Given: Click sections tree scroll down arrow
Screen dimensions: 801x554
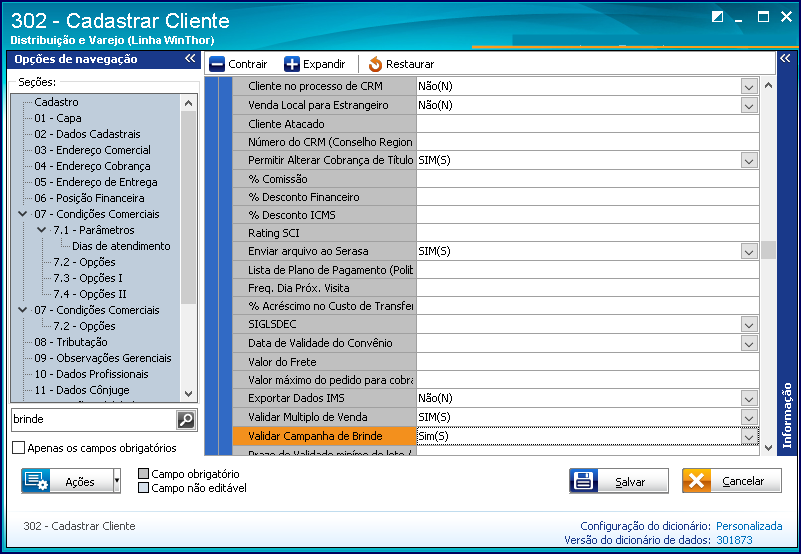Looking at the screenshot, I should (189, 394).
